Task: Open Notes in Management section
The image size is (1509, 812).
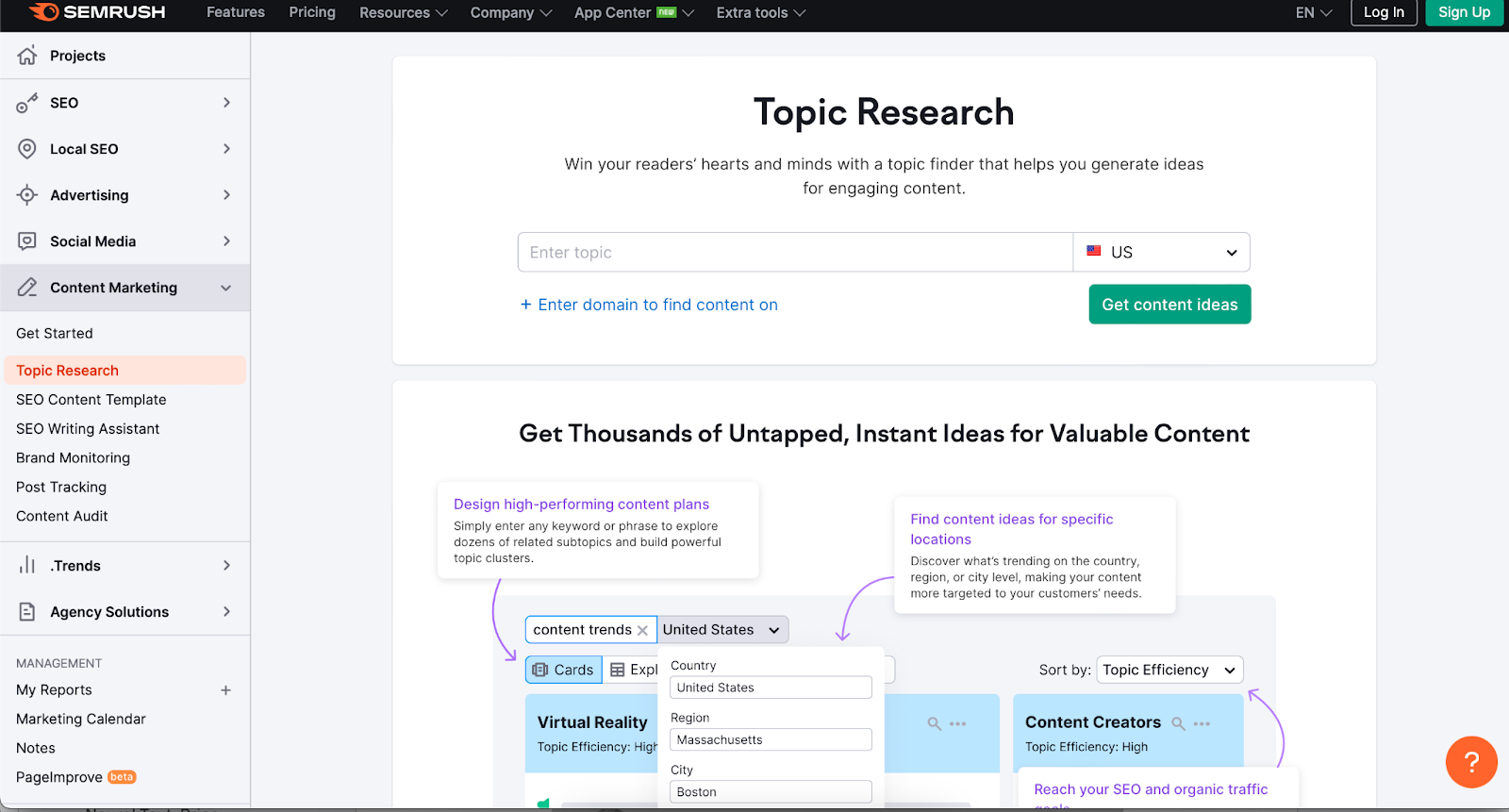Action: click(36, 749)
